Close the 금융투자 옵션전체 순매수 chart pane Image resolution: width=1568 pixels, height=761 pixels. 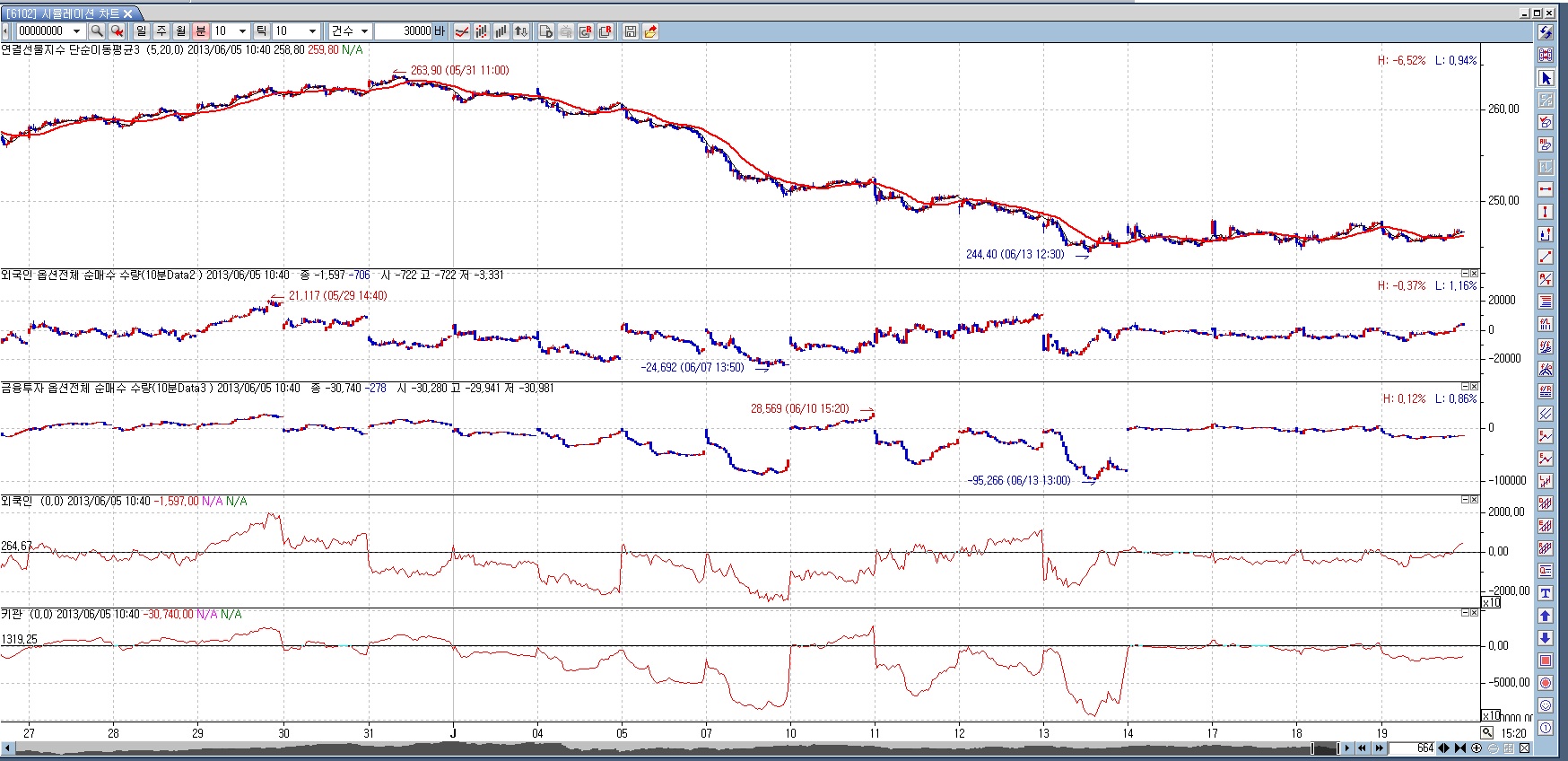[x=1474, y=387]
